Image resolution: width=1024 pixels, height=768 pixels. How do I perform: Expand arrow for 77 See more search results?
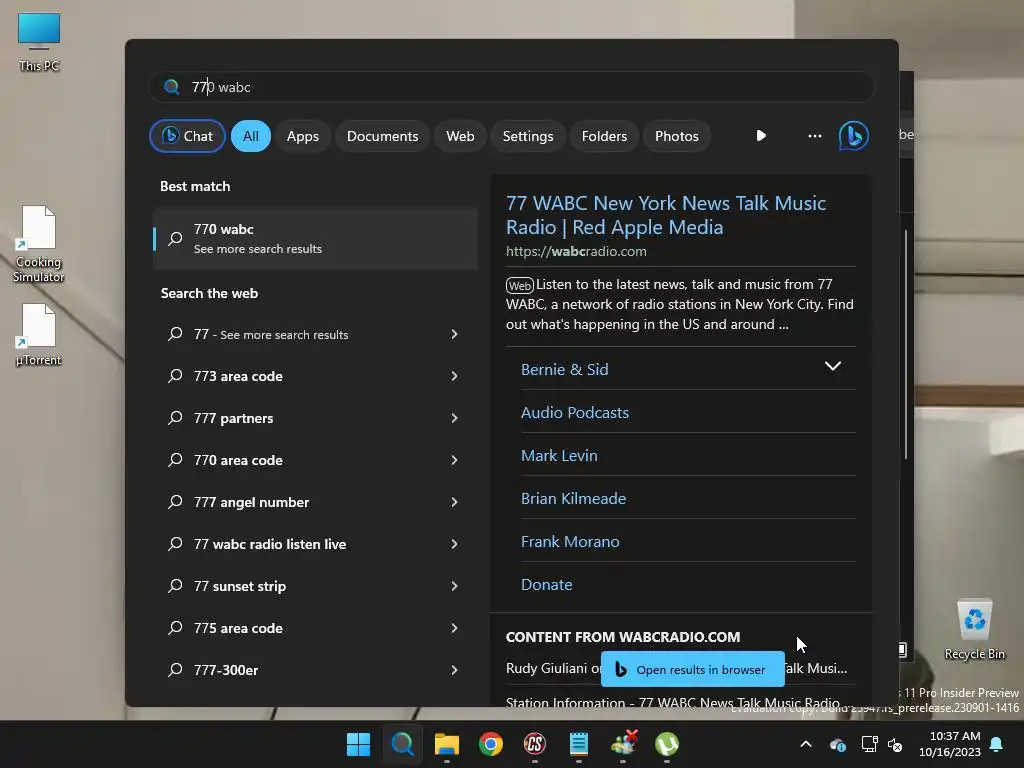point(455,334)
